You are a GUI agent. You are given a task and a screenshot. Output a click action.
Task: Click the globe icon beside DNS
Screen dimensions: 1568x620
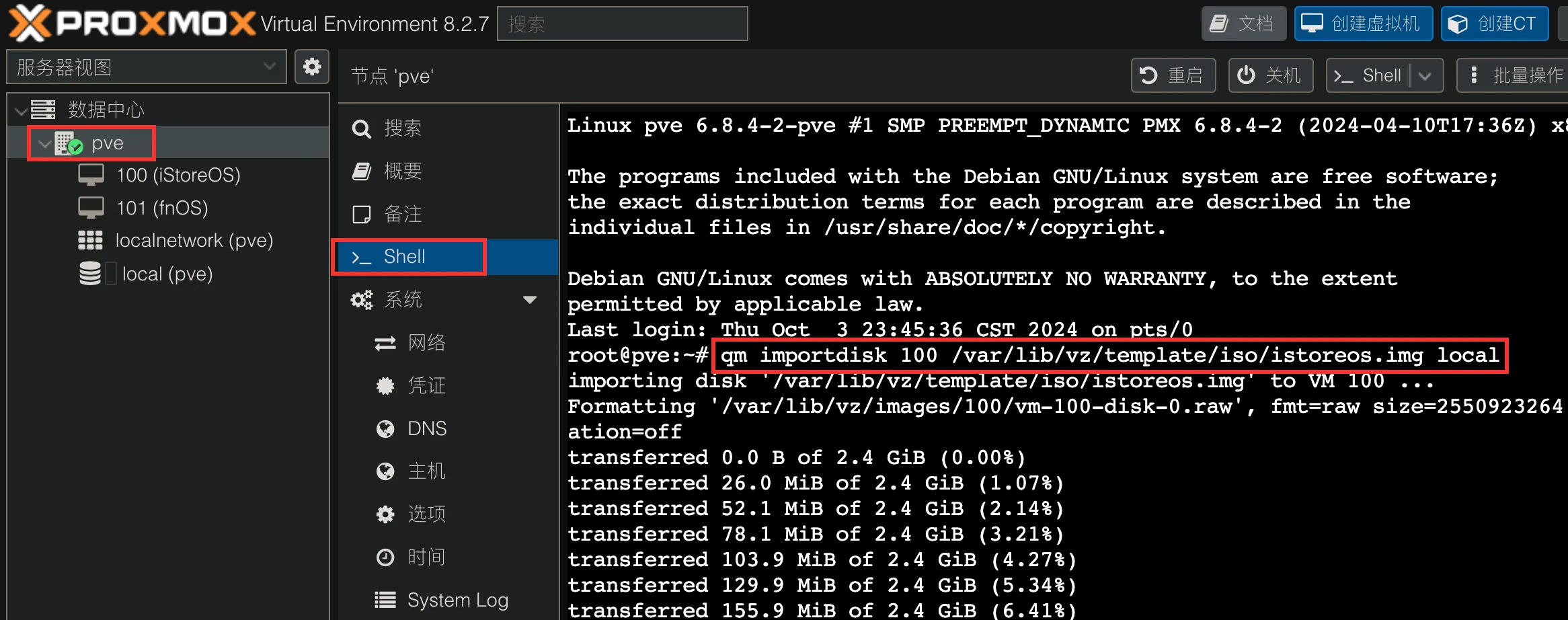(x=385, y=429)
